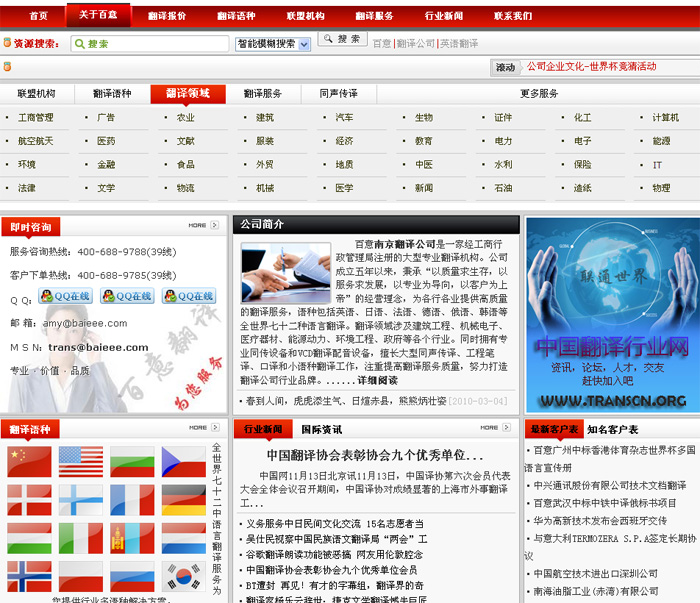Select the Czech flag icon
This screenshot has width=700, height=603.
click(x=183, y=462)
